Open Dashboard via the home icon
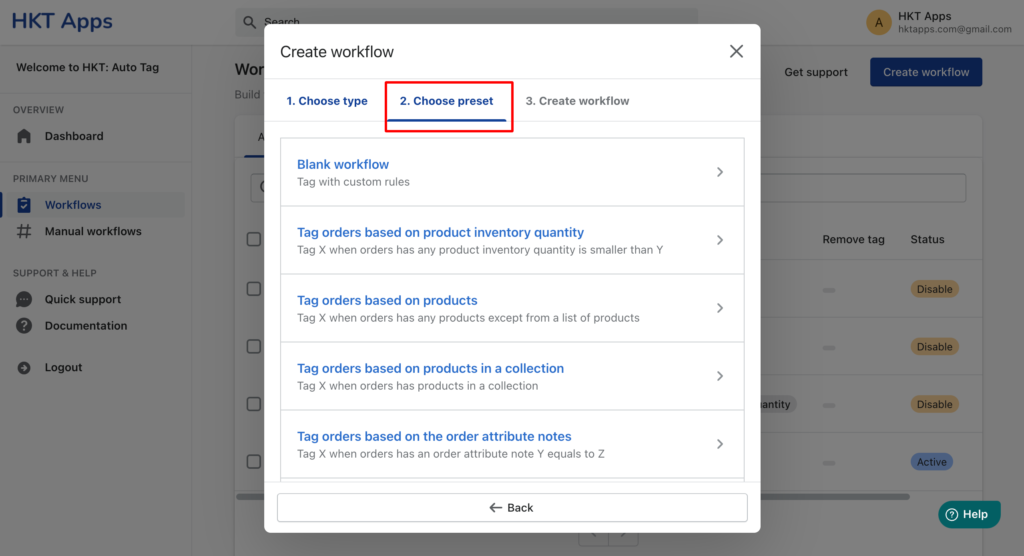Viewport: 1024px width, 556px height. pyautogui.click(x=24, y=136)
